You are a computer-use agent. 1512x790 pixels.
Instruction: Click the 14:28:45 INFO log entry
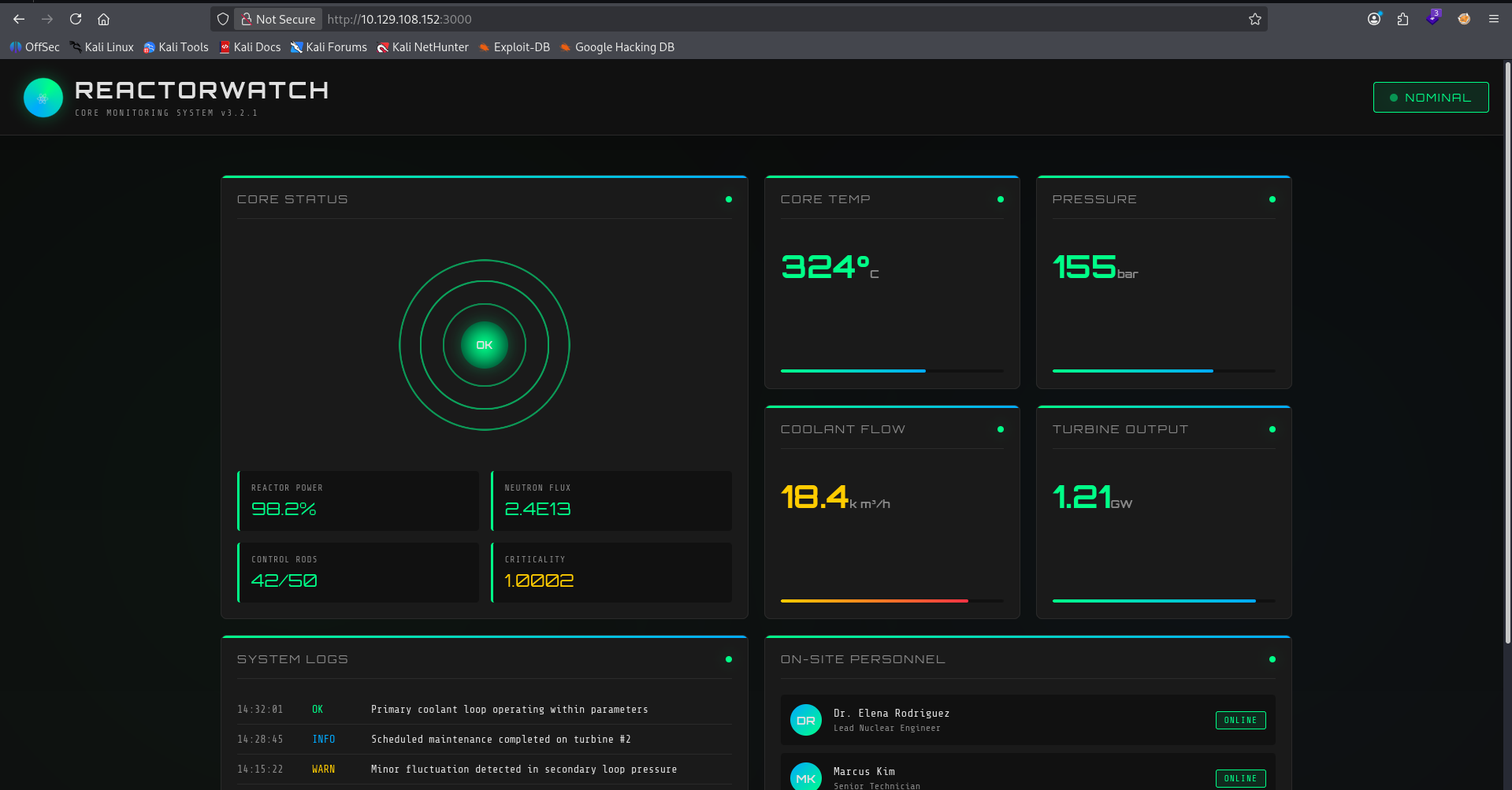point(485,740)
